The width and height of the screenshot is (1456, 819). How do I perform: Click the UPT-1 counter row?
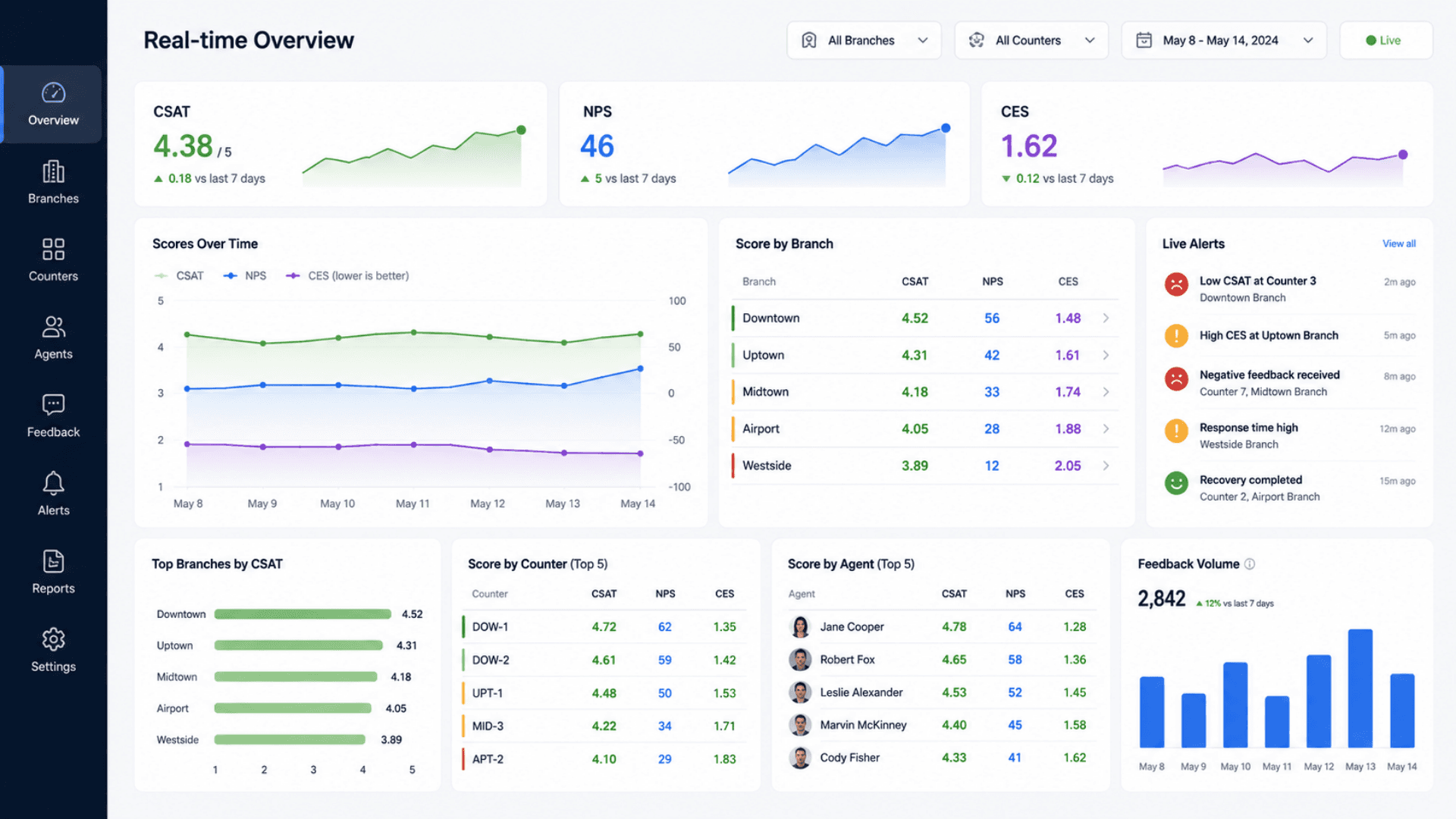(604, 693)
